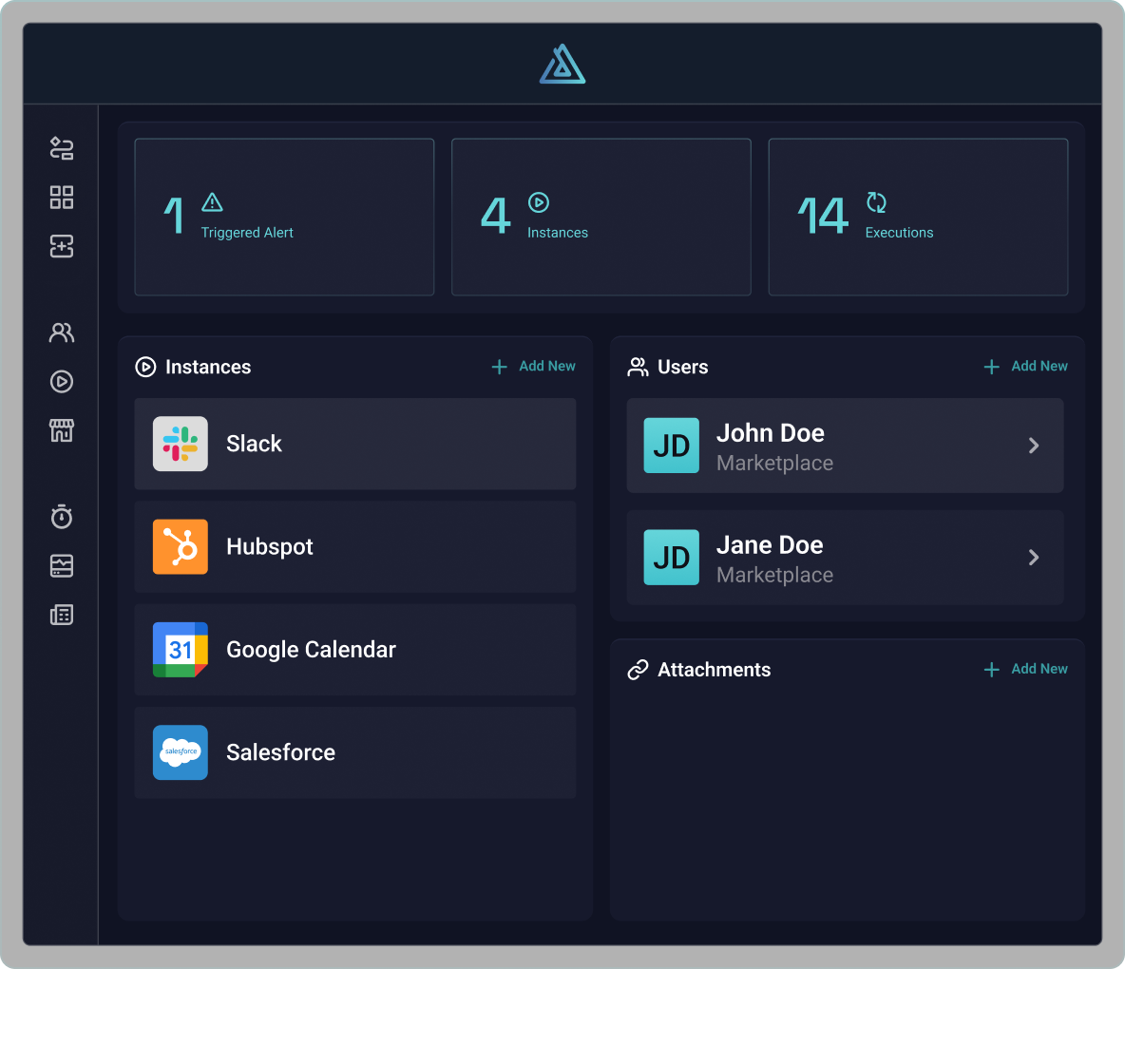Click the Users panel heading
1125x1064 pixels.
click(x=683, y=367)
